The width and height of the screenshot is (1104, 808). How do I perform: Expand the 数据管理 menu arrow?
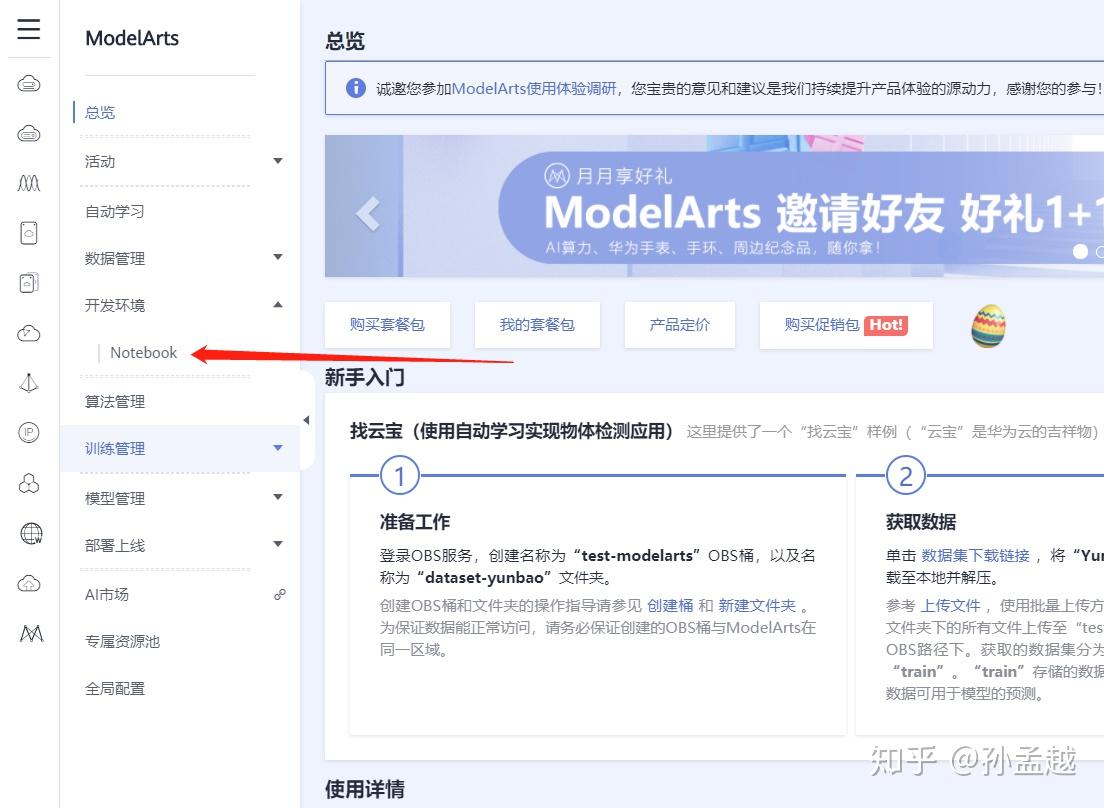pos(278,258)
